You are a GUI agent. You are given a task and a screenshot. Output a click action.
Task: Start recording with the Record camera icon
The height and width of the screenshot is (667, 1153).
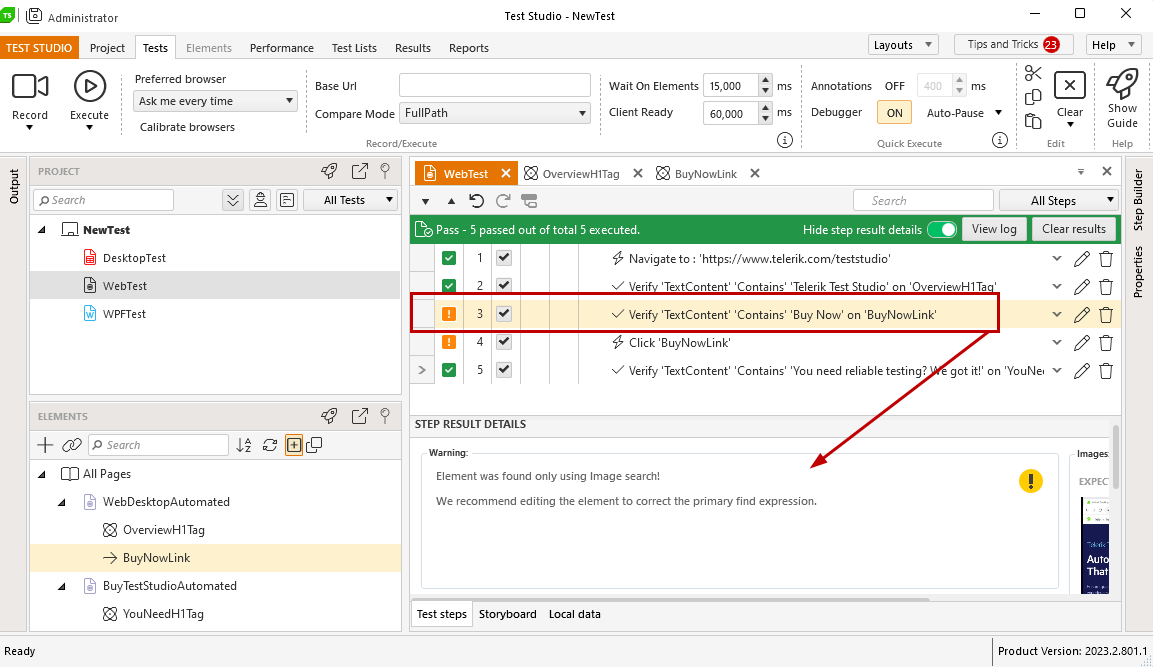pyautogui.click(x=30, y=87)
